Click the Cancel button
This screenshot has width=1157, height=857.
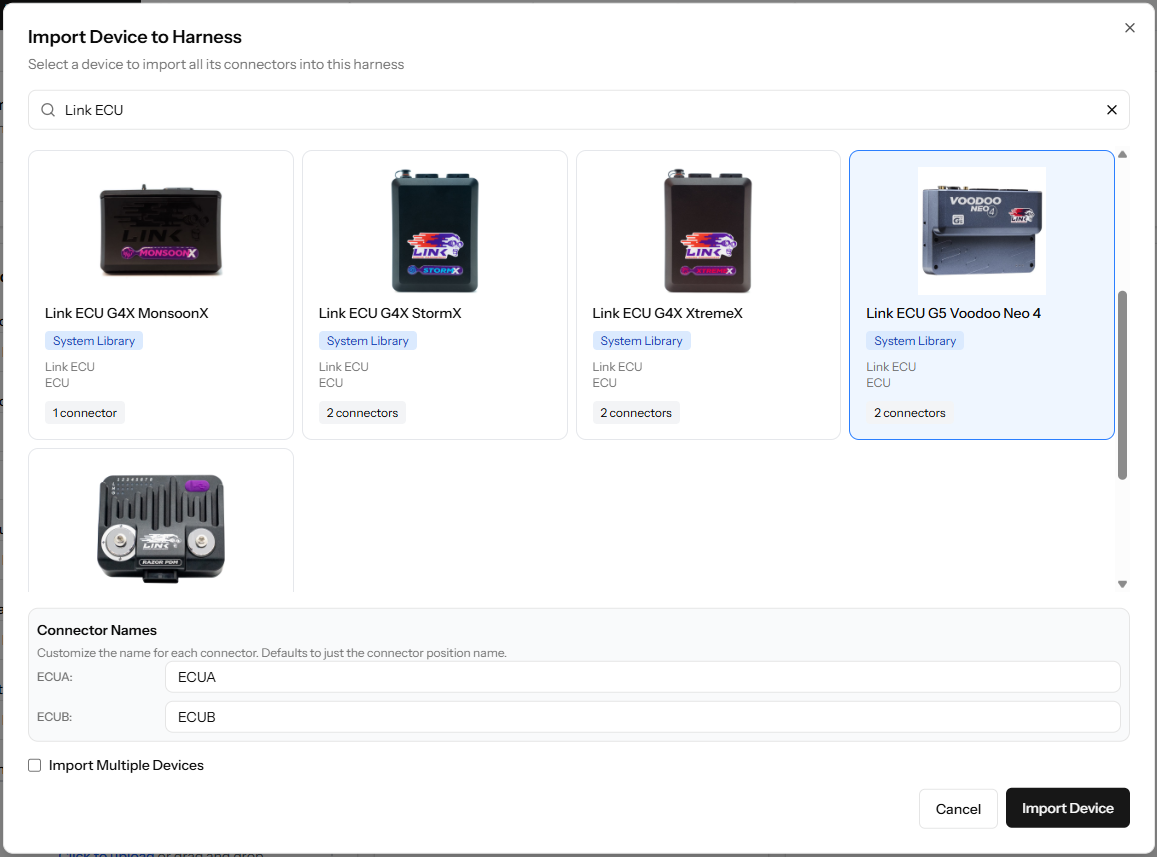957,808
